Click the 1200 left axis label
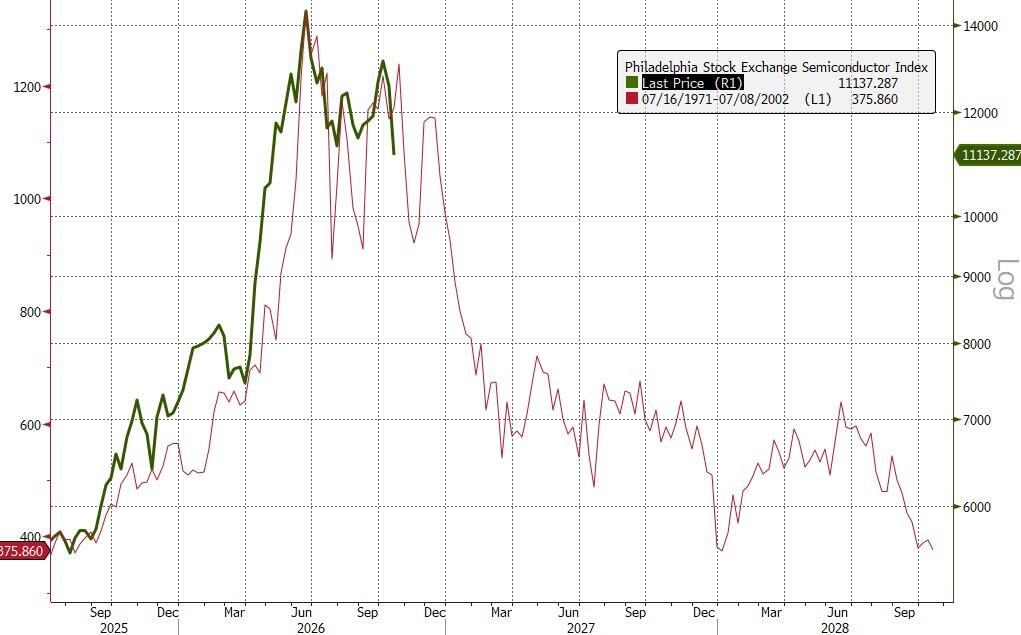Viewport: 1021px width, 635px height. 27,87
